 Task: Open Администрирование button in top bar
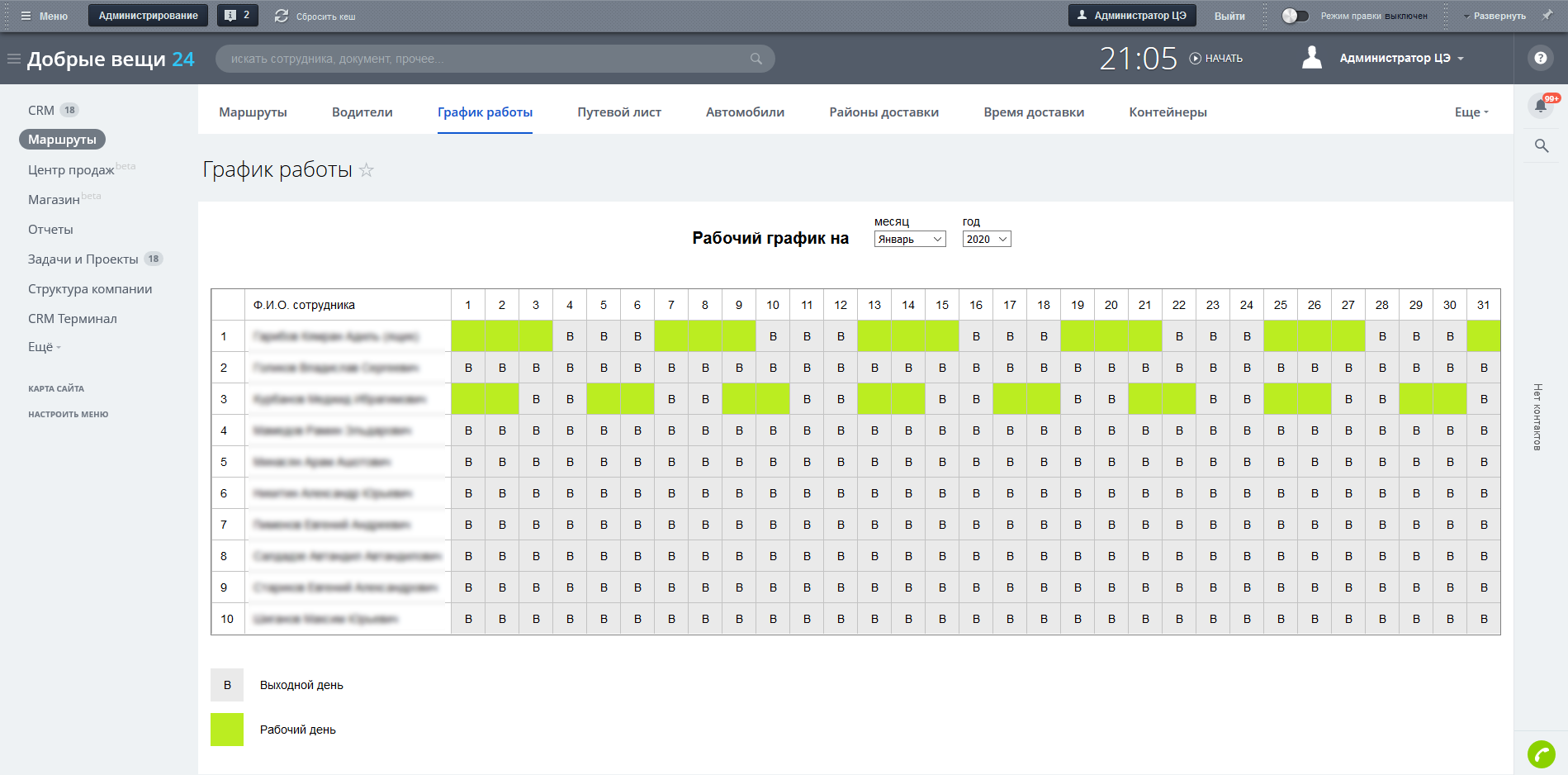[148, 16]
